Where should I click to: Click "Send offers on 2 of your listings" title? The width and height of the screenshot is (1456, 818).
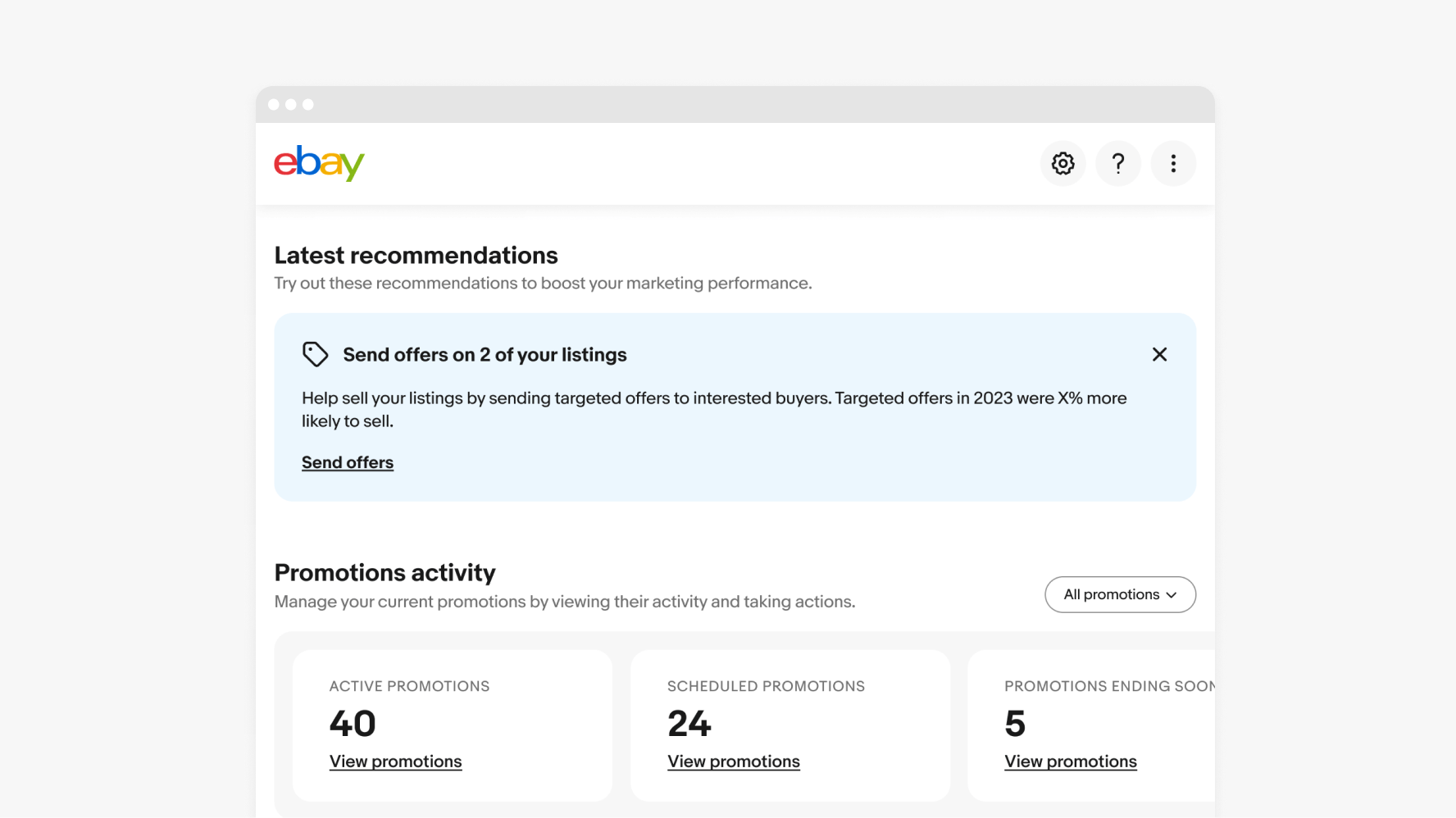pos(485,355)
